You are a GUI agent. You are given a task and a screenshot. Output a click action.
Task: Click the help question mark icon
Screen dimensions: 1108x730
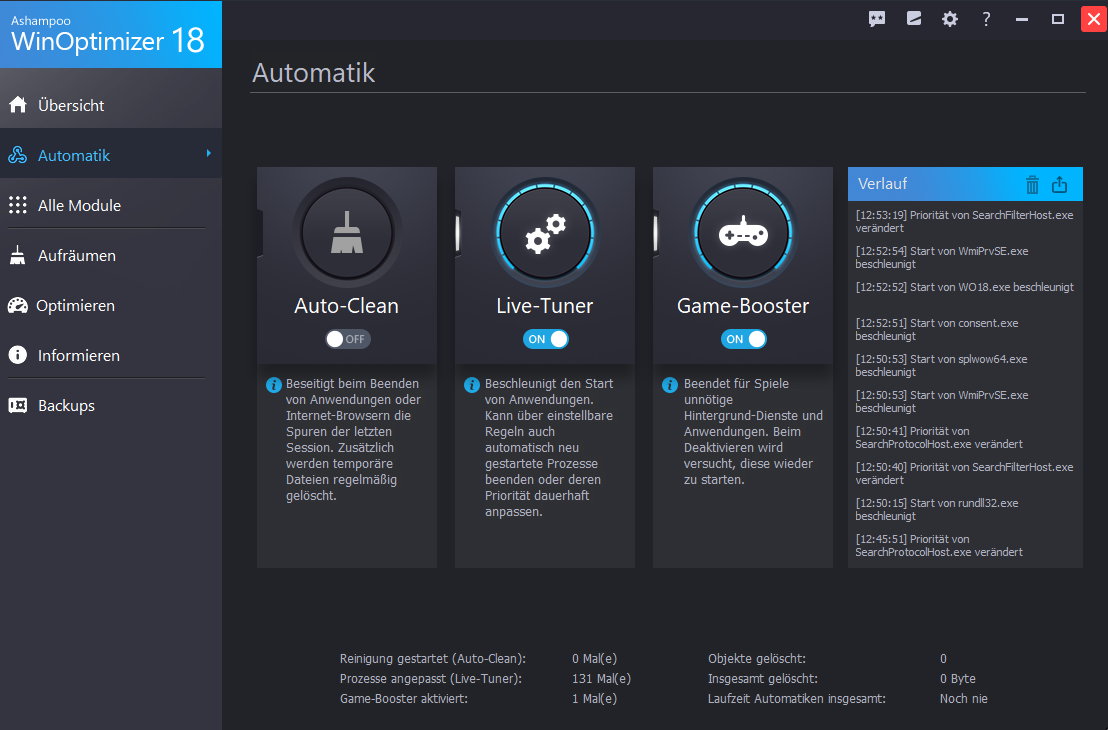click(986, 19)
